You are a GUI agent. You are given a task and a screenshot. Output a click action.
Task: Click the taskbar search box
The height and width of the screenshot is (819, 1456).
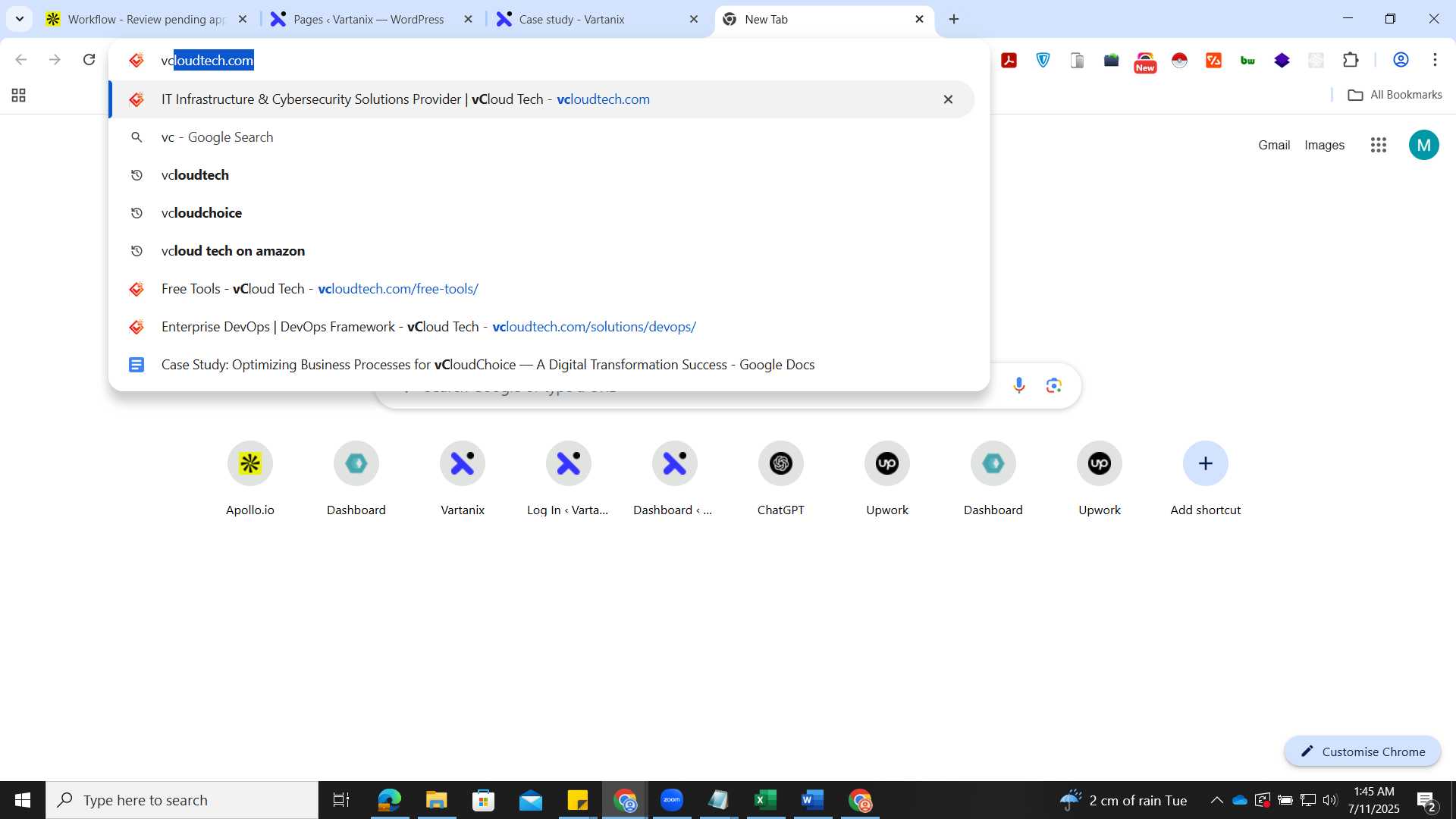[182, 800]
